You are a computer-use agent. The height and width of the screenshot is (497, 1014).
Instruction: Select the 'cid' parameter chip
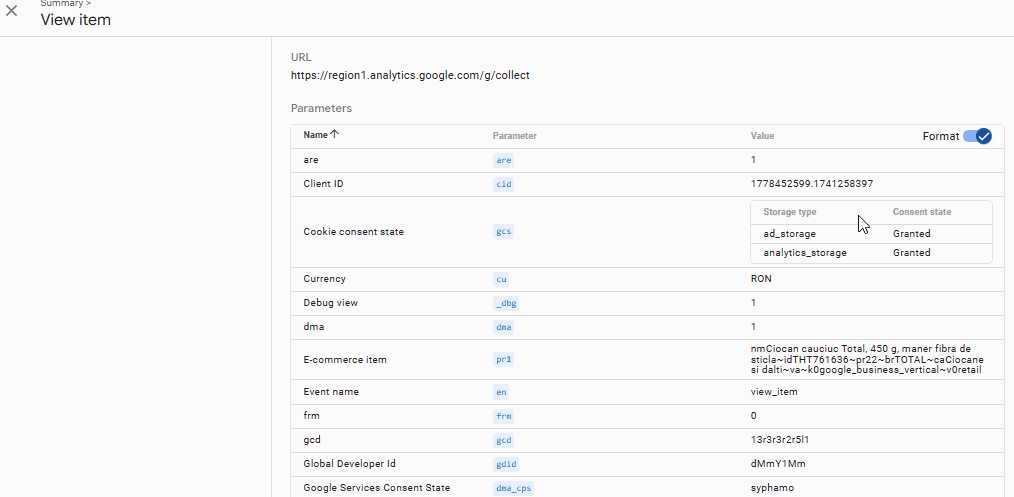click(504, 184)
